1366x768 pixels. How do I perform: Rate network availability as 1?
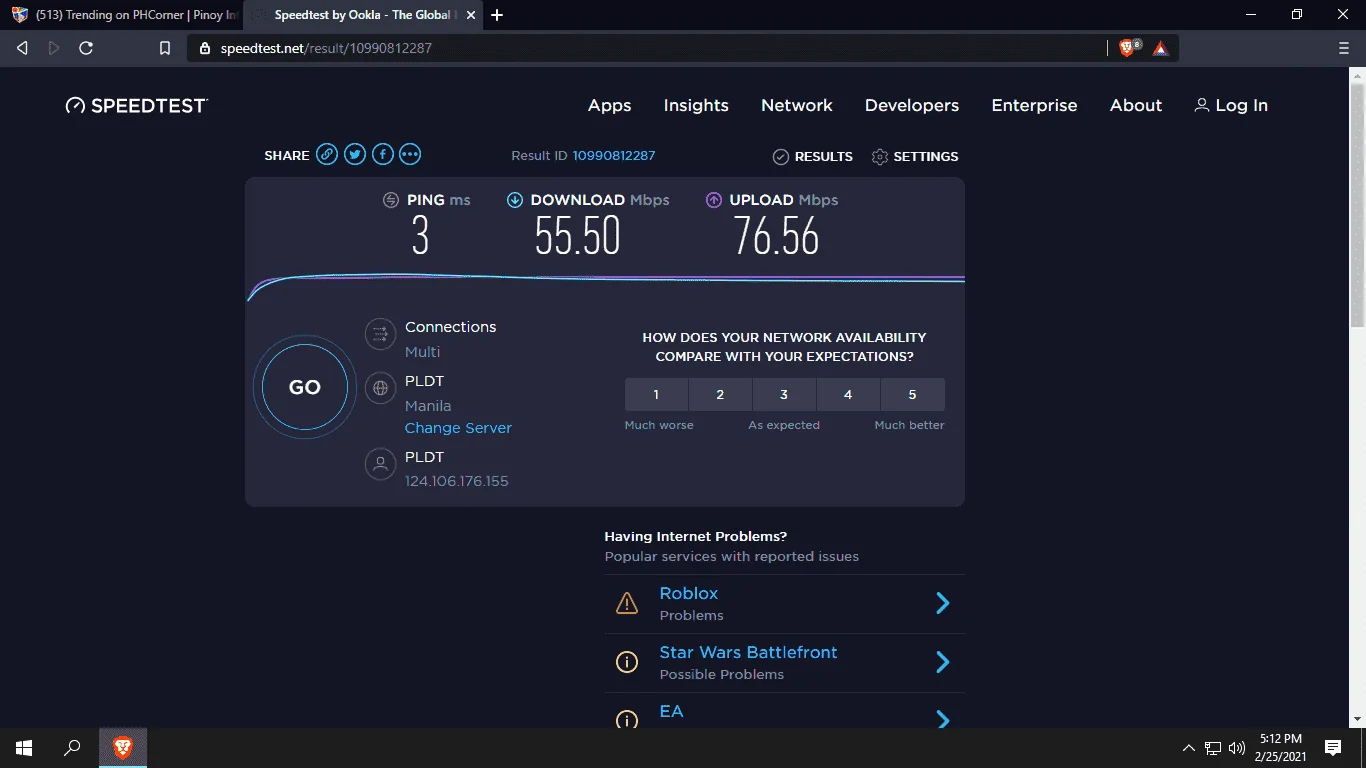(x=656, y=395)
